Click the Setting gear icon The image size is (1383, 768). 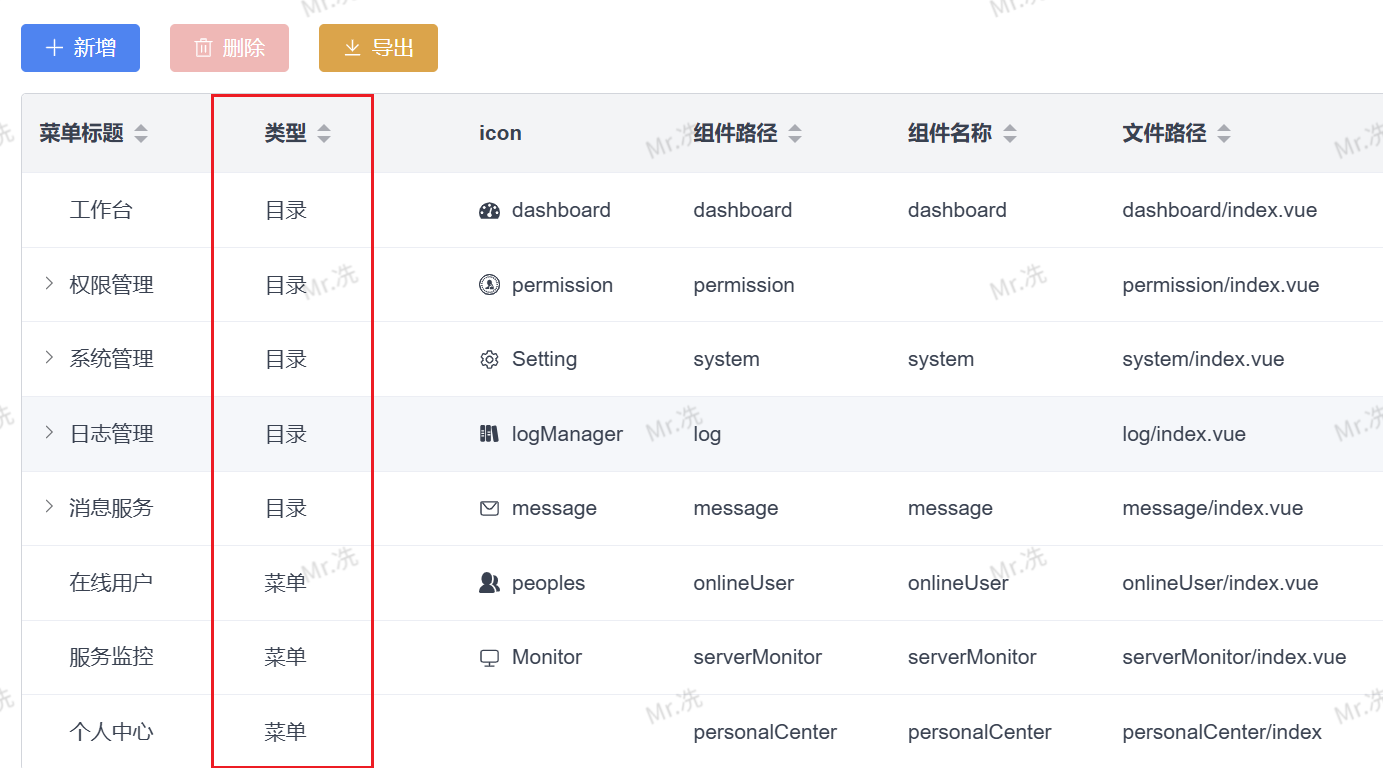(489, 359)
